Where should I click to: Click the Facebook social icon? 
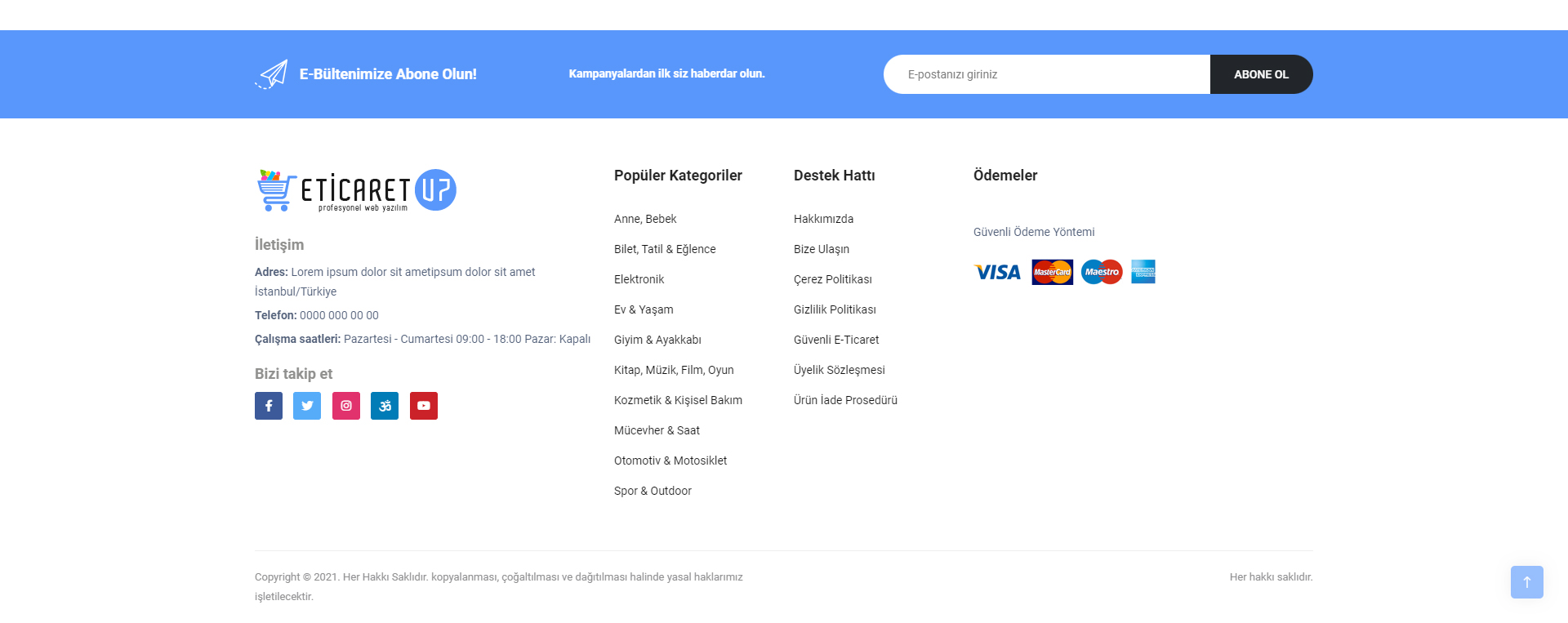click(x=269, y=406)
